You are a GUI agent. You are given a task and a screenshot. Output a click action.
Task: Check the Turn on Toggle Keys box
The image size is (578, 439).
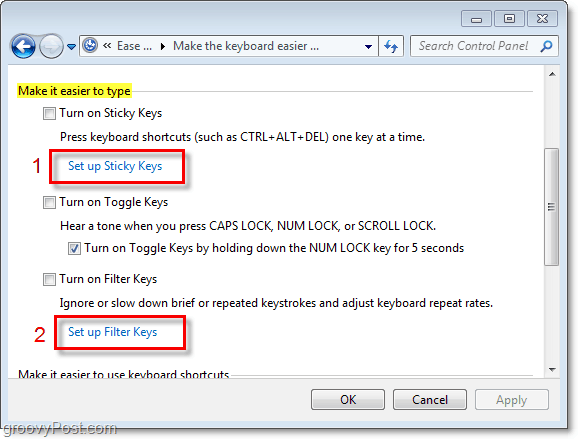(49, 202)
